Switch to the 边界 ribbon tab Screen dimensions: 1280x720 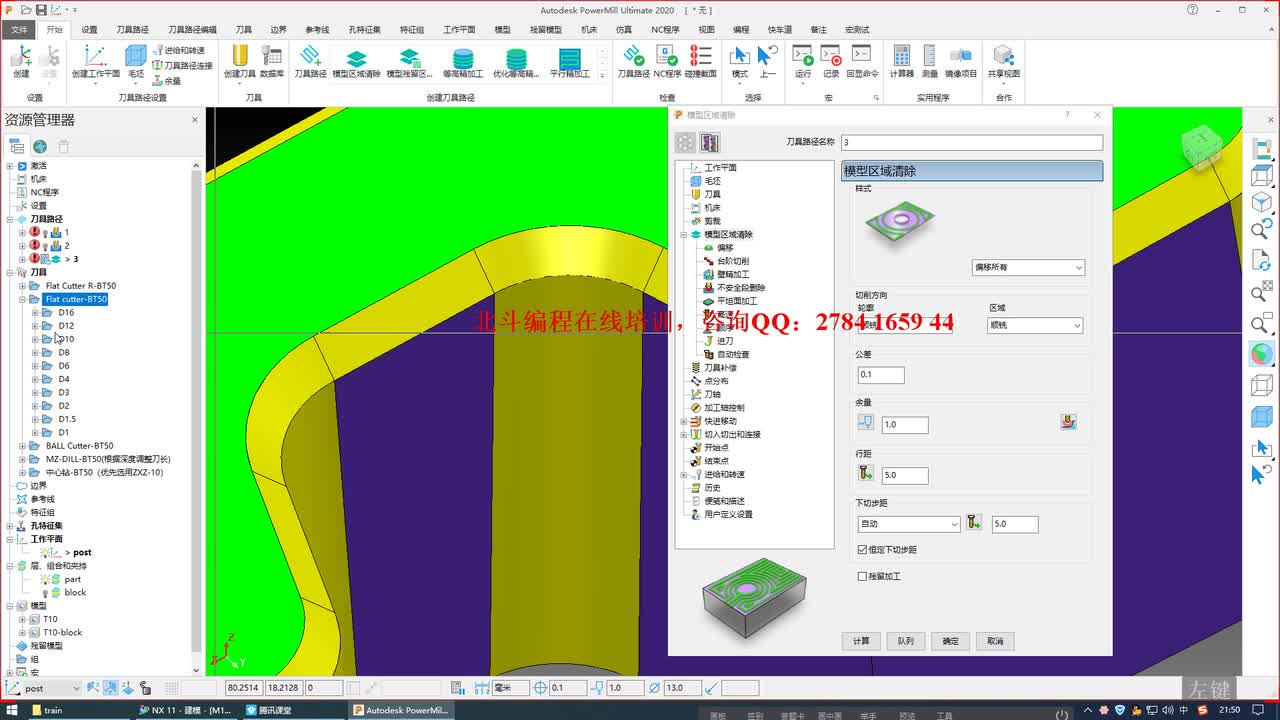(x=278, y=30)
